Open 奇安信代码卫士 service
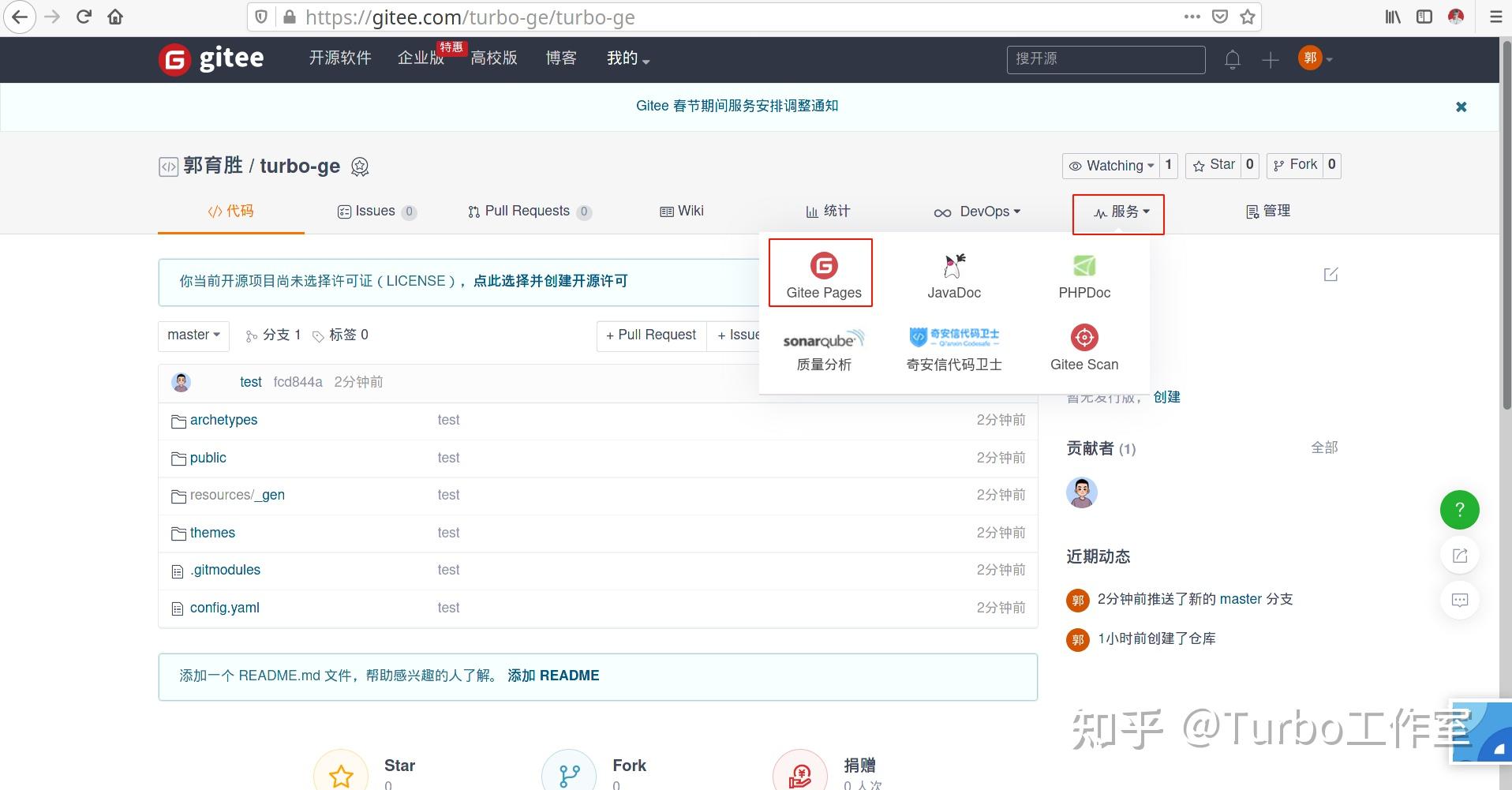 [x=954, y=350]
